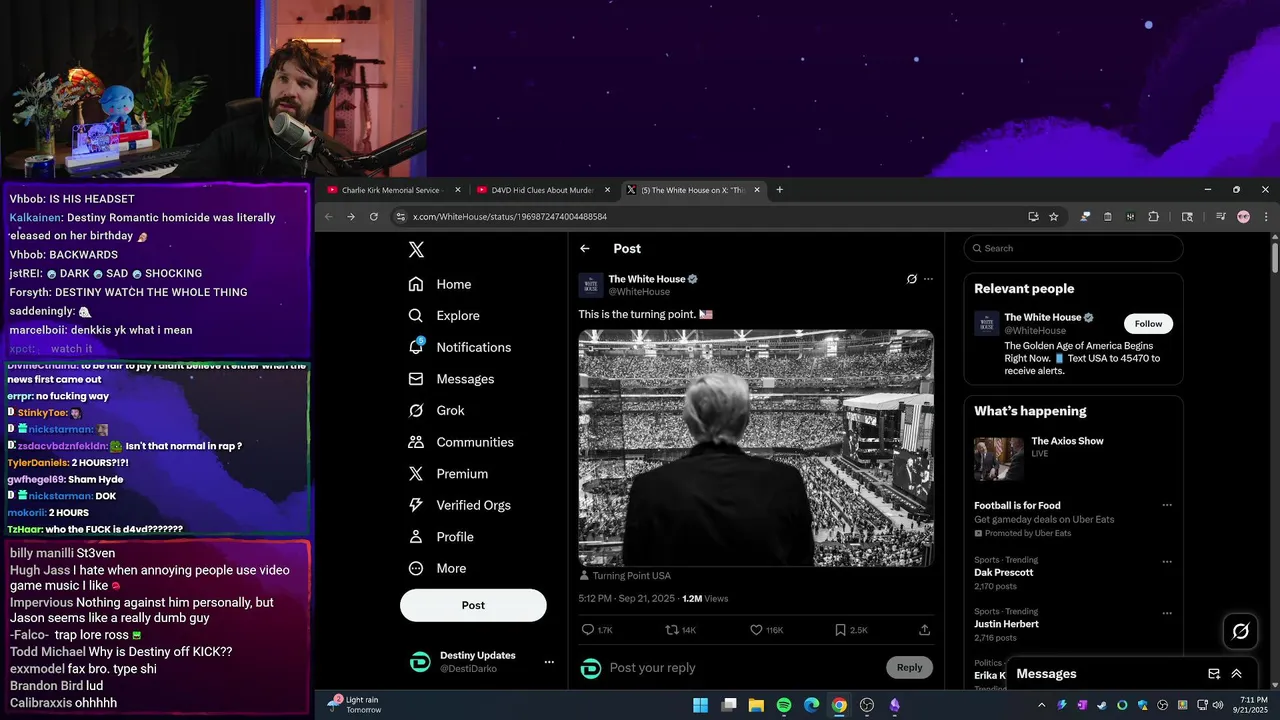Screen dimensions: 1280x720
Task: Click the install app icon in address bar
Action: 1033,216
